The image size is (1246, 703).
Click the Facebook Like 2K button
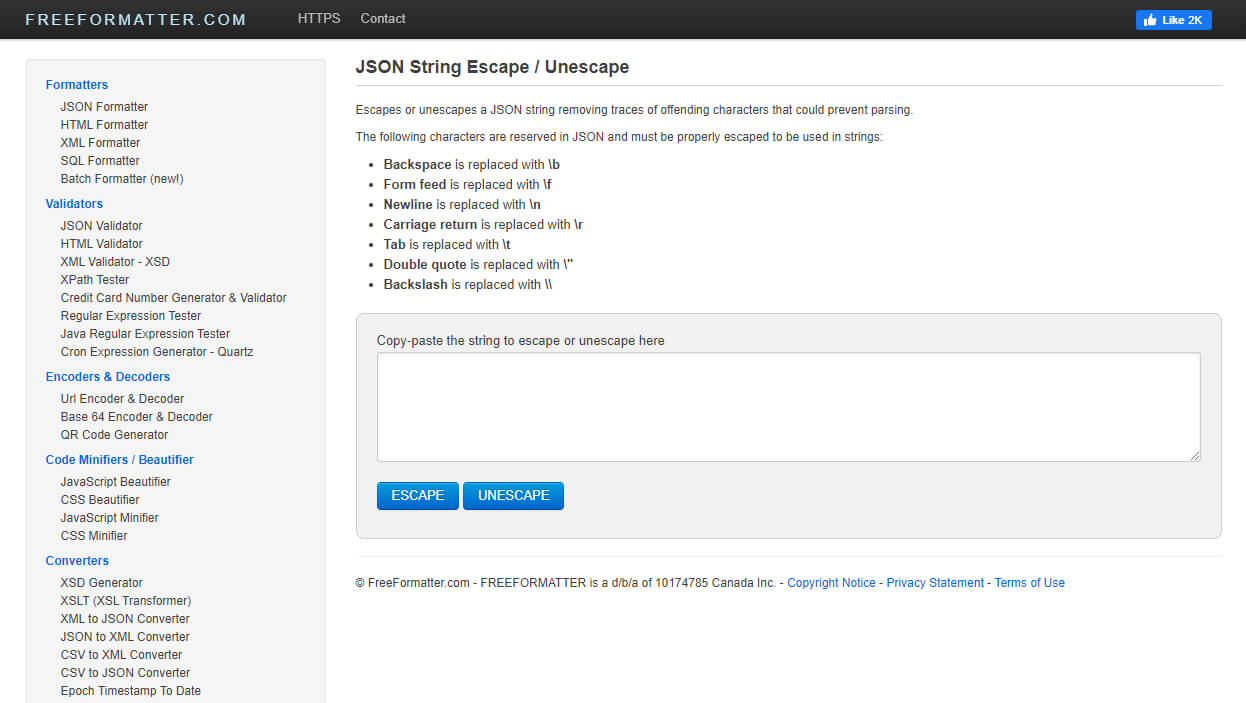pyautogui.click(x=1173, y=20)
